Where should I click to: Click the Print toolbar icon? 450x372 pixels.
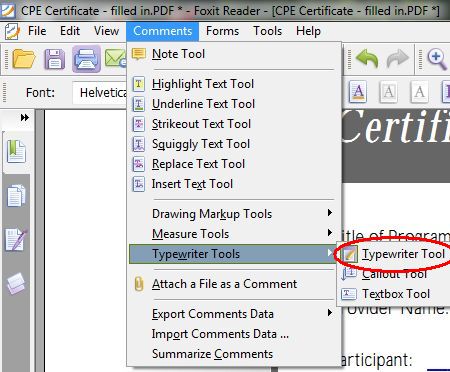(86, 59)
